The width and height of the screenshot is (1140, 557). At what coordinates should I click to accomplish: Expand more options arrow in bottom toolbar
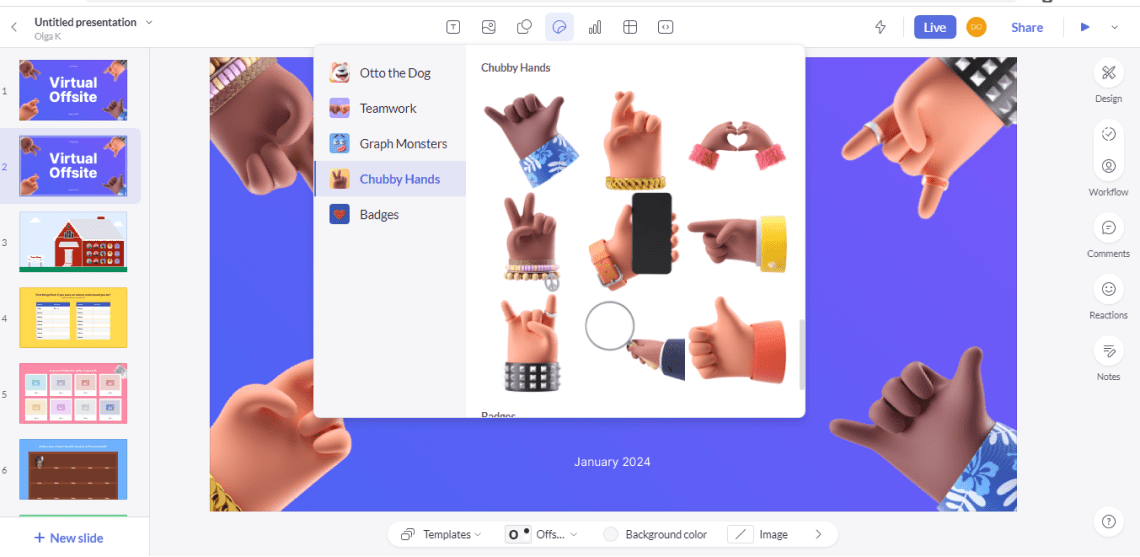tap(818, 534)
